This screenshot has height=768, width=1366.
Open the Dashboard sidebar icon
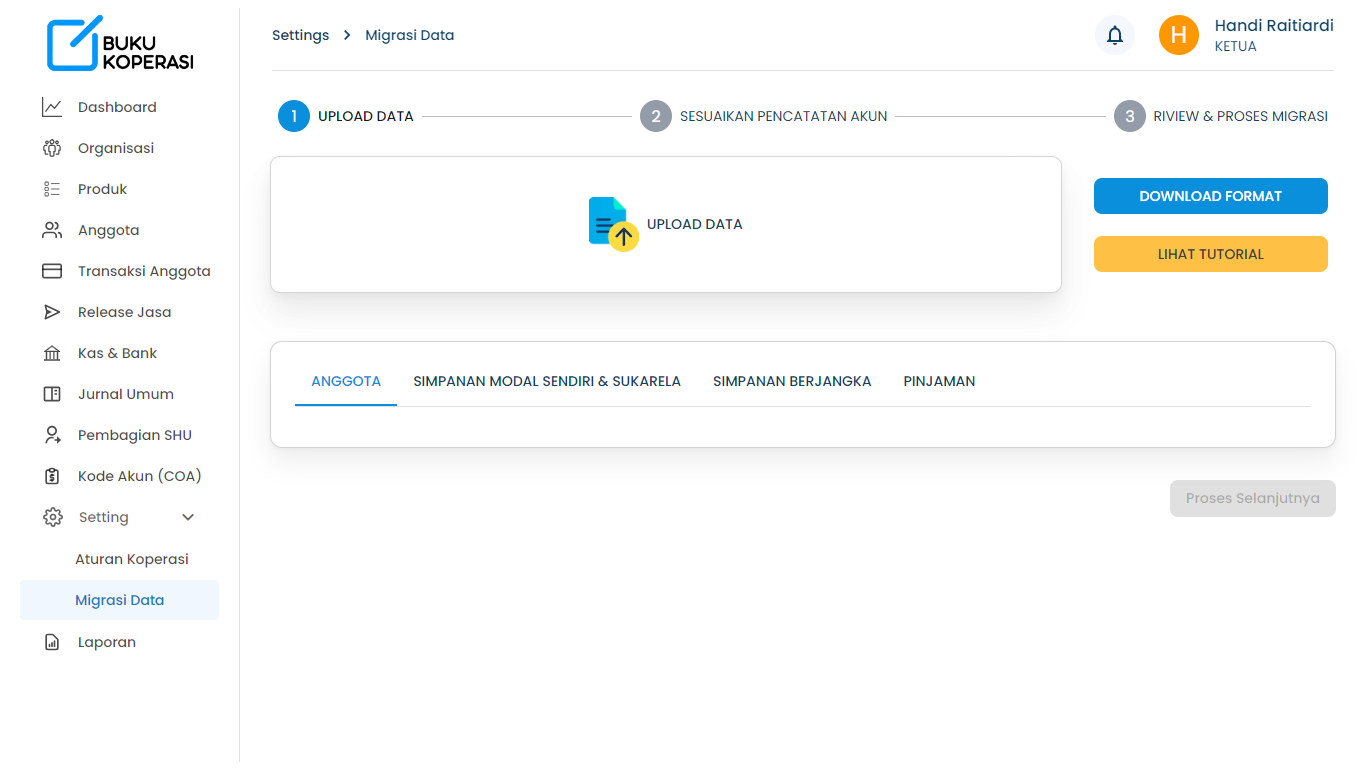coord(52,106)
